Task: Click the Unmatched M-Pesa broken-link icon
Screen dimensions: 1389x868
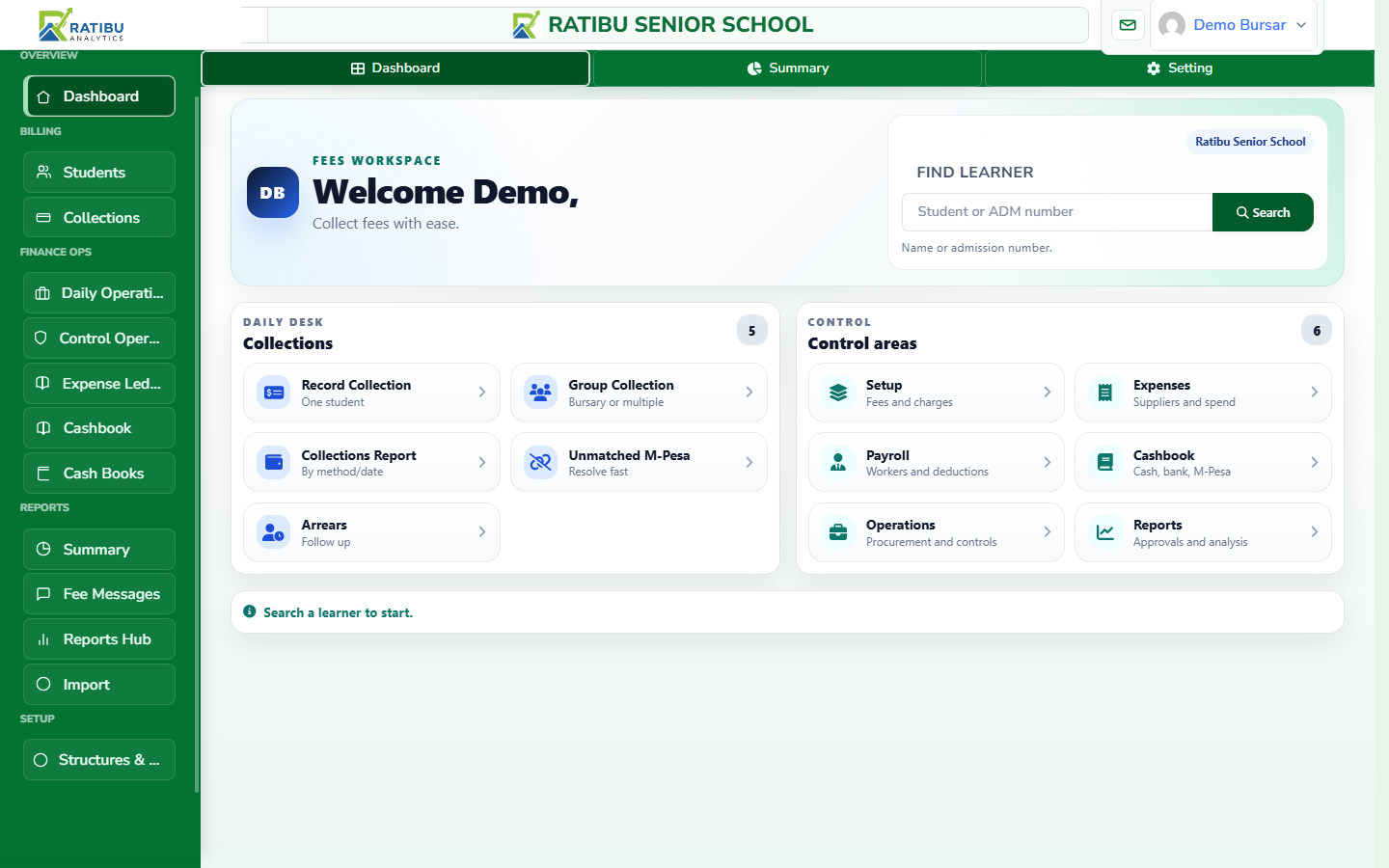Action: click(541, 463)
